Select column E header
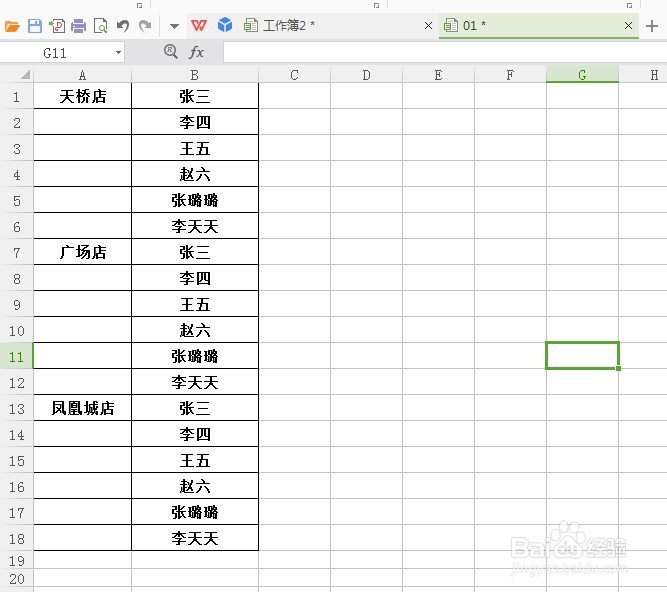This screenshot has width=667, height=592. coord(438,75)
